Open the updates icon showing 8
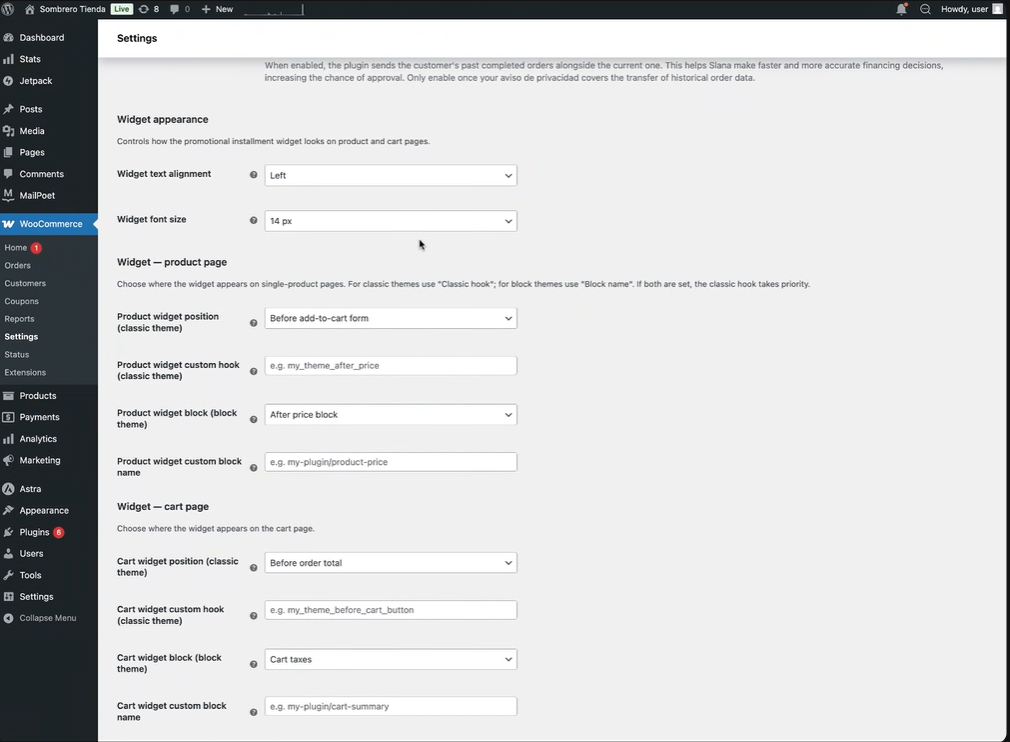 [144, 9]
